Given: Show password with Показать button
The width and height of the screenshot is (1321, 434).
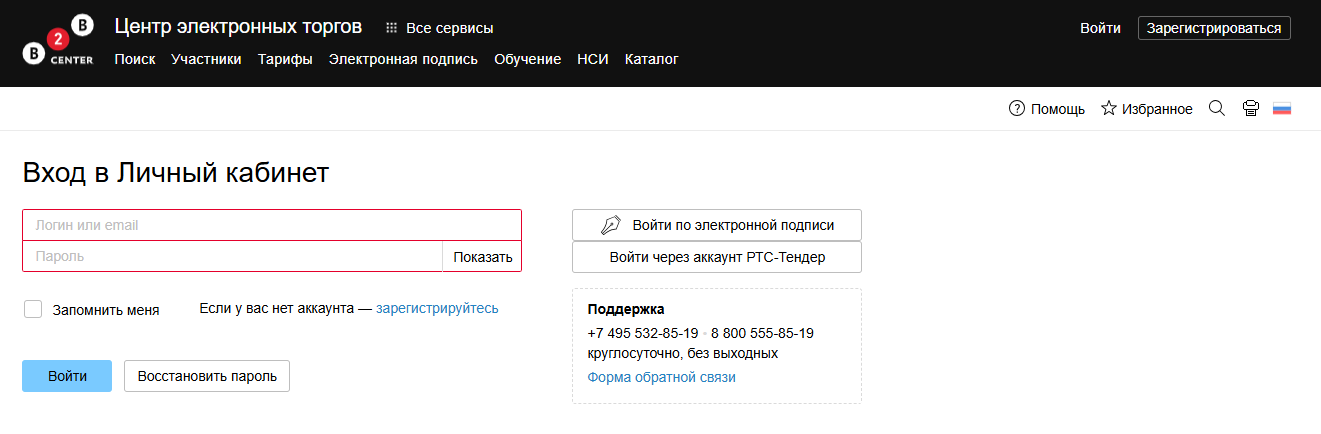Looking at the screenshot, I should pyautogui.click(x=482, y=257).
